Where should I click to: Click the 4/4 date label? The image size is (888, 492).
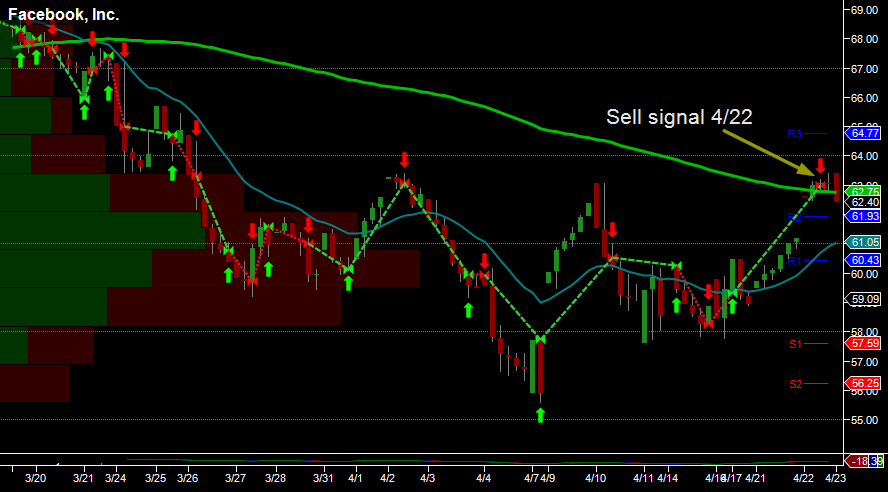tap(483, 478)
